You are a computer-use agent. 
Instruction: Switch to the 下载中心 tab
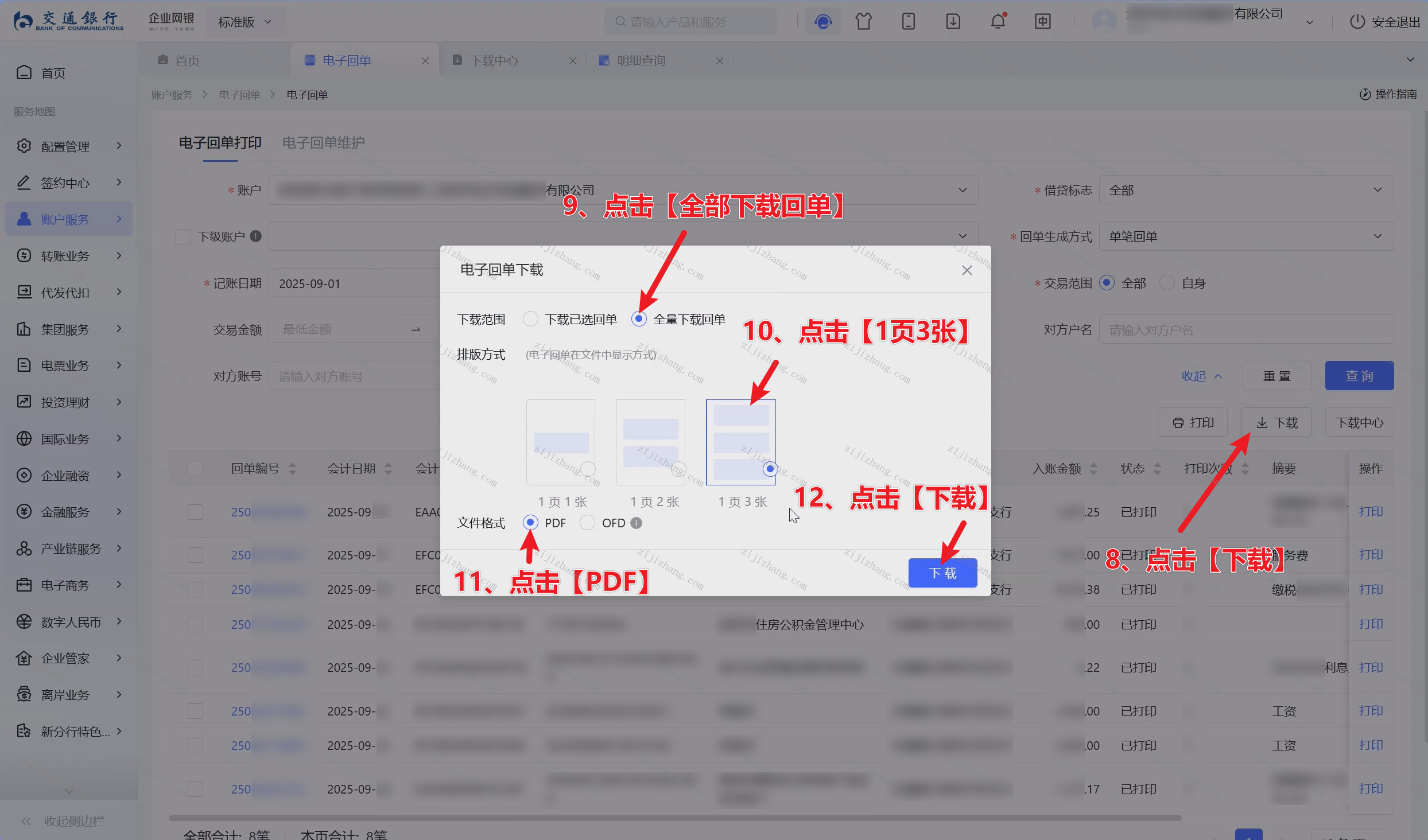[x=494, y=60]
